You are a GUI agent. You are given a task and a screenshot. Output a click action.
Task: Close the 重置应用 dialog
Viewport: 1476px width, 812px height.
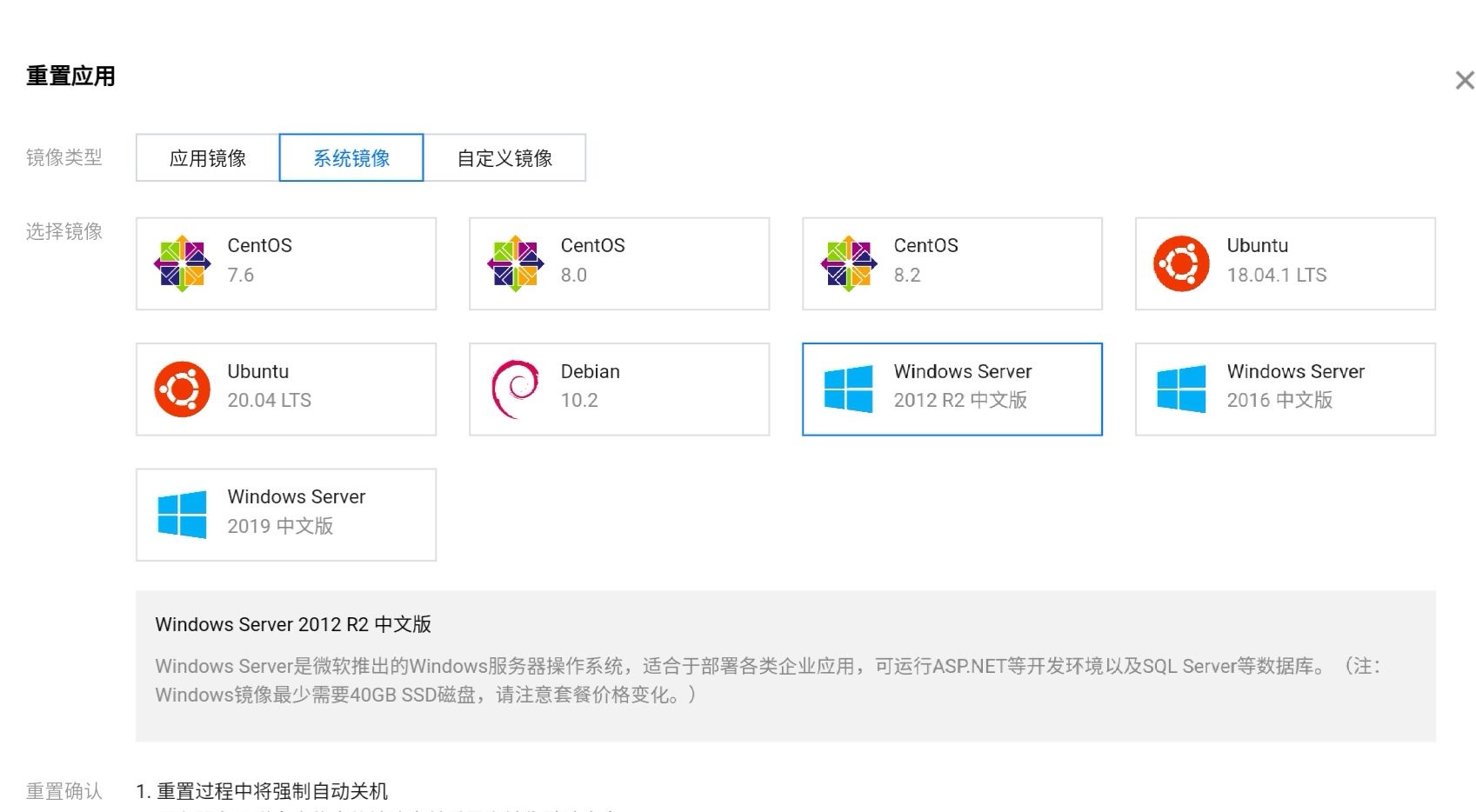(x=1464, y=79)
